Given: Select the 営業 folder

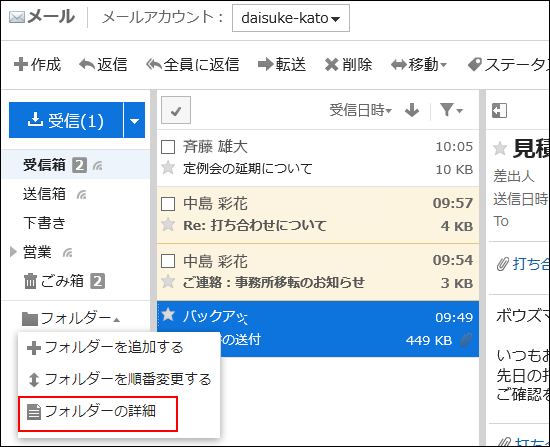Looking at the screenshot, I should point(37,252).
